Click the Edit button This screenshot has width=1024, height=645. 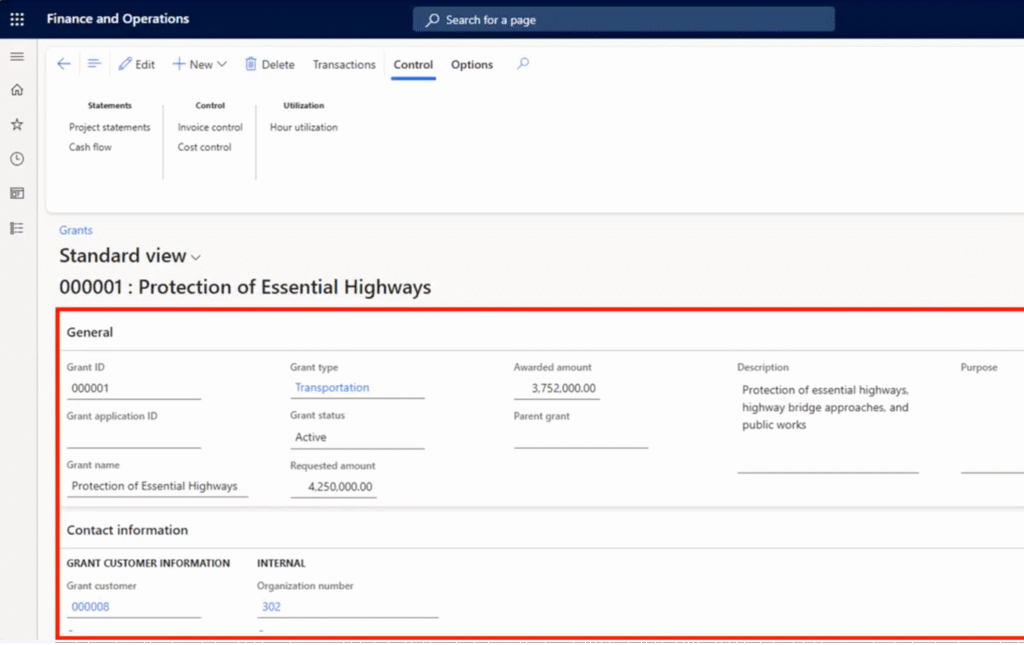(137, 65)
